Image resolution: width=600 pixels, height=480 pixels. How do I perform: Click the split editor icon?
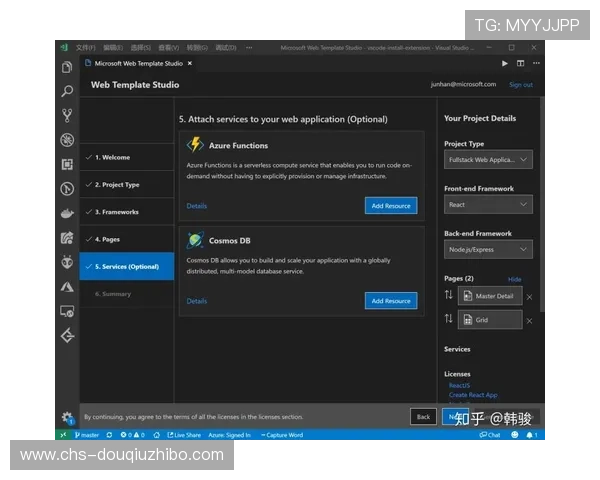[x=519, y=63]
